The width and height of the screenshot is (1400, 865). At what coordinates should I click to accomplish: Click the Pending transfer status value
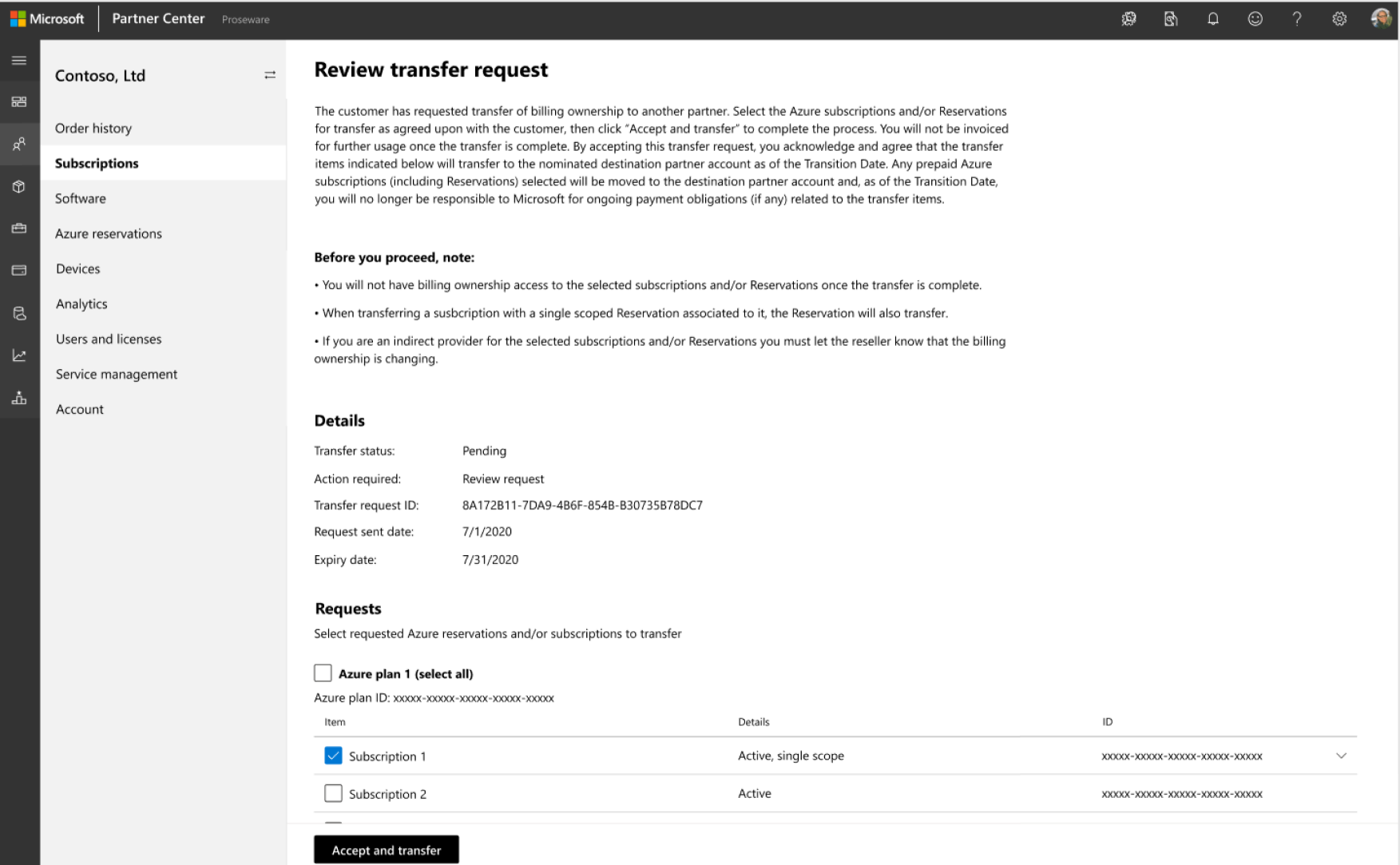click(484, 450)
